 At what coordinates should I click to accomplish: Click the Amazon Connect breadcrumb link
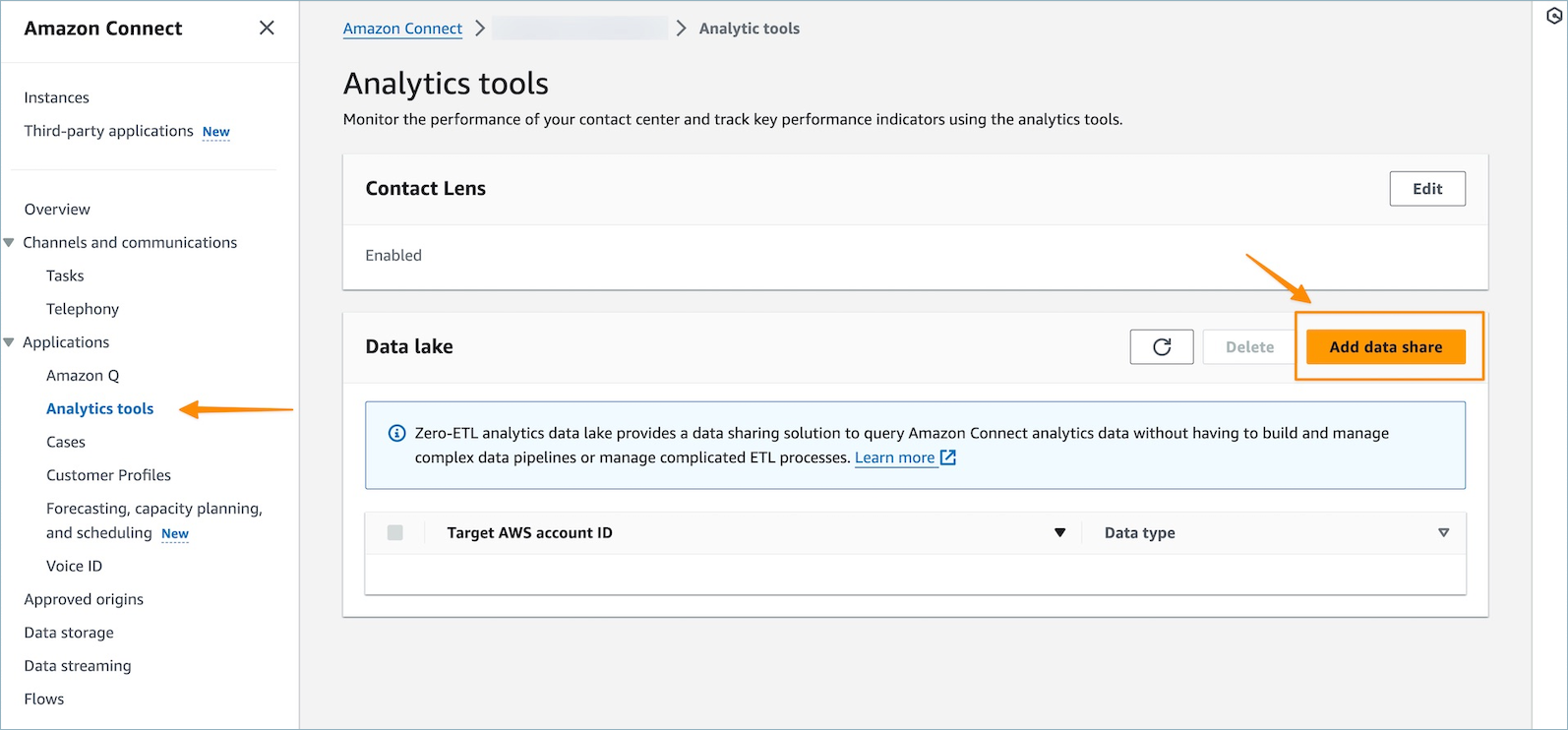pos(402,29)
